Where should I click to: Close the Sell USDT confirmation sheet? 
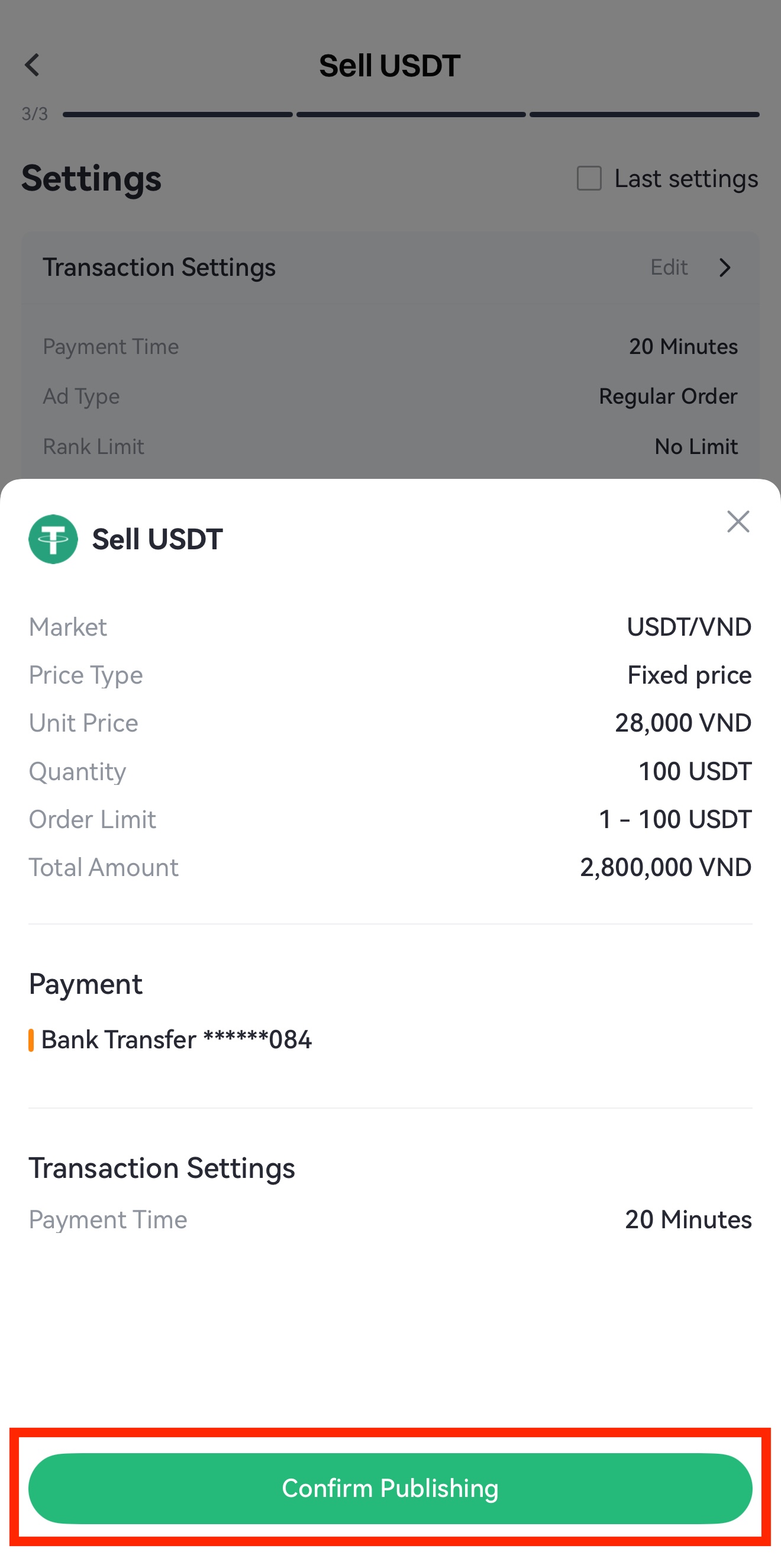738,521
